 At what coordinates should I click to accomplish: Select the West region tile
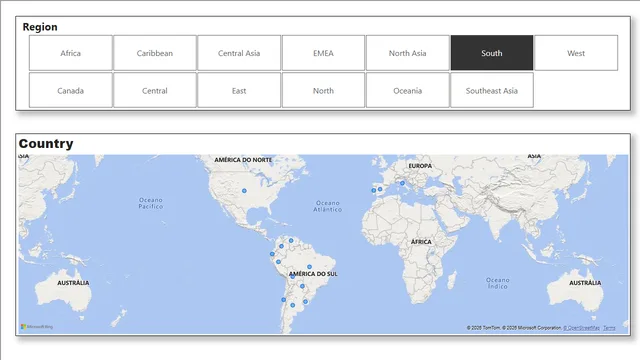576,53
